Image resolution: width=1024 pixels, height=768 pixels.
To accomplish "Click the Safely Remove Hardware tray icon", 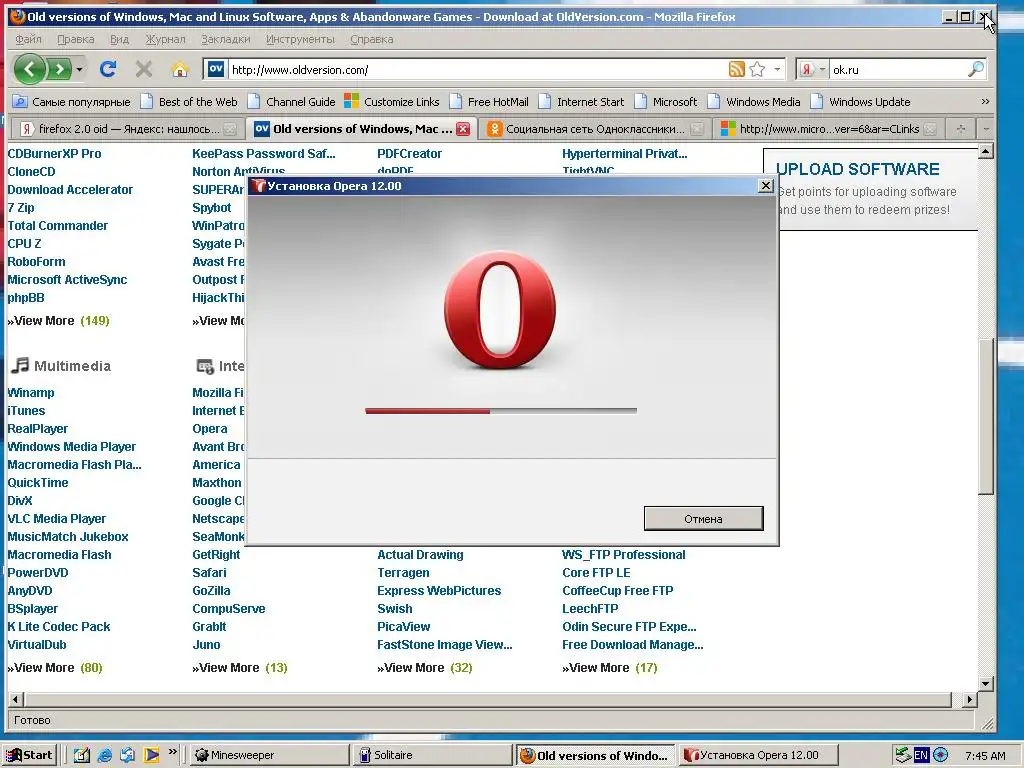I will pos(903,755).
